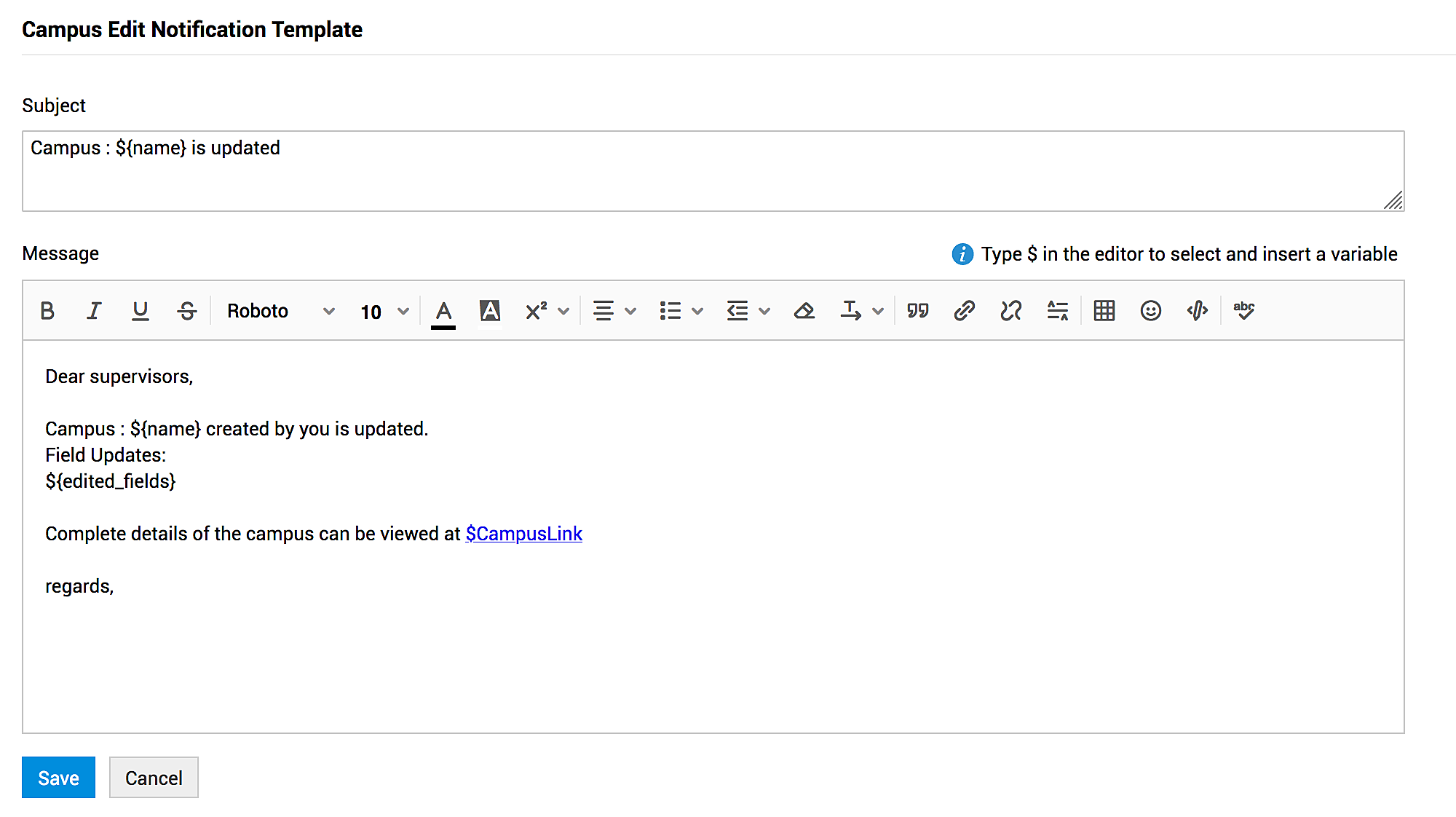Toggle underline formatting

(141, 311)
